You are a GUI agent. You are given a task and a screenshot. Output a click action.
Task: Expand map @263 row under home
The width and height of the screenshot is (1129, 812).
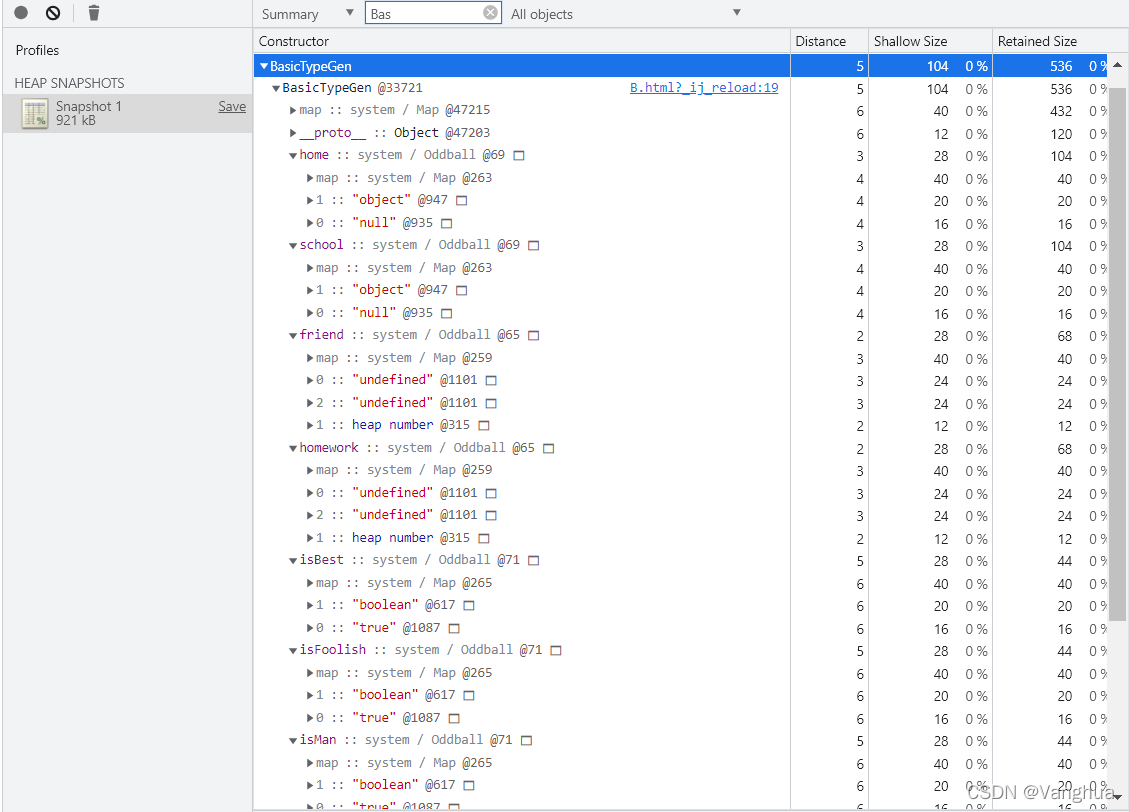(x=310, y=179)
